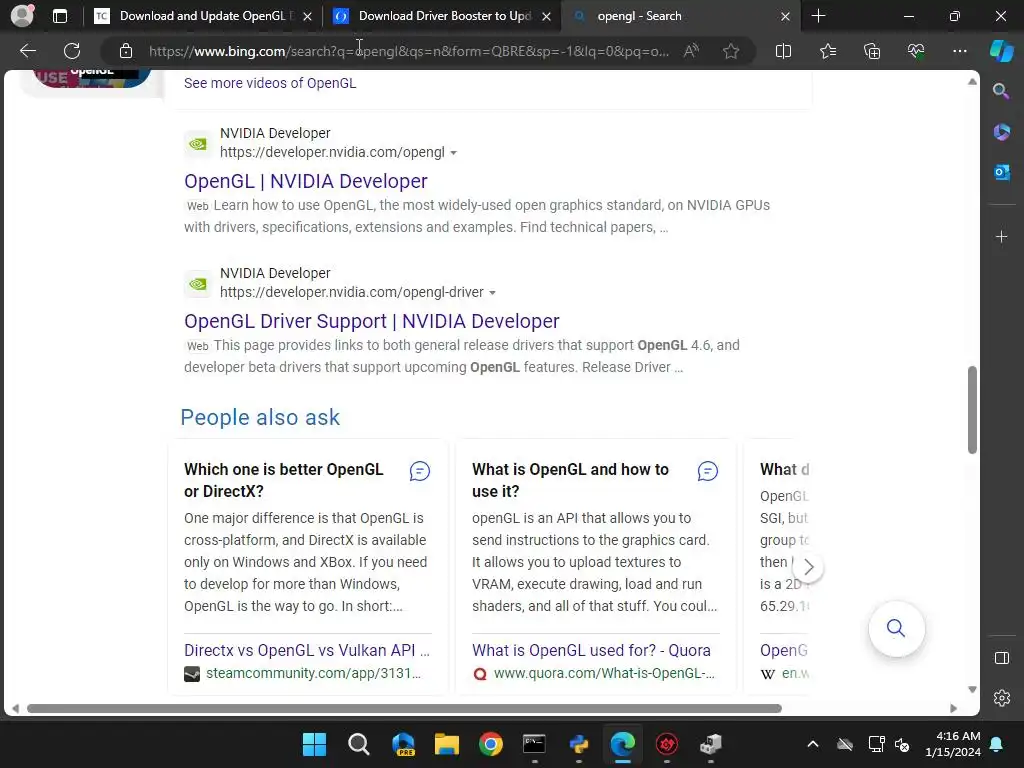Open the steamcommunity.com/app/3131 source link
Image resolution: width=1024 pixels, height=768 pixels.
pyautogui.click(x=313, y=673)
